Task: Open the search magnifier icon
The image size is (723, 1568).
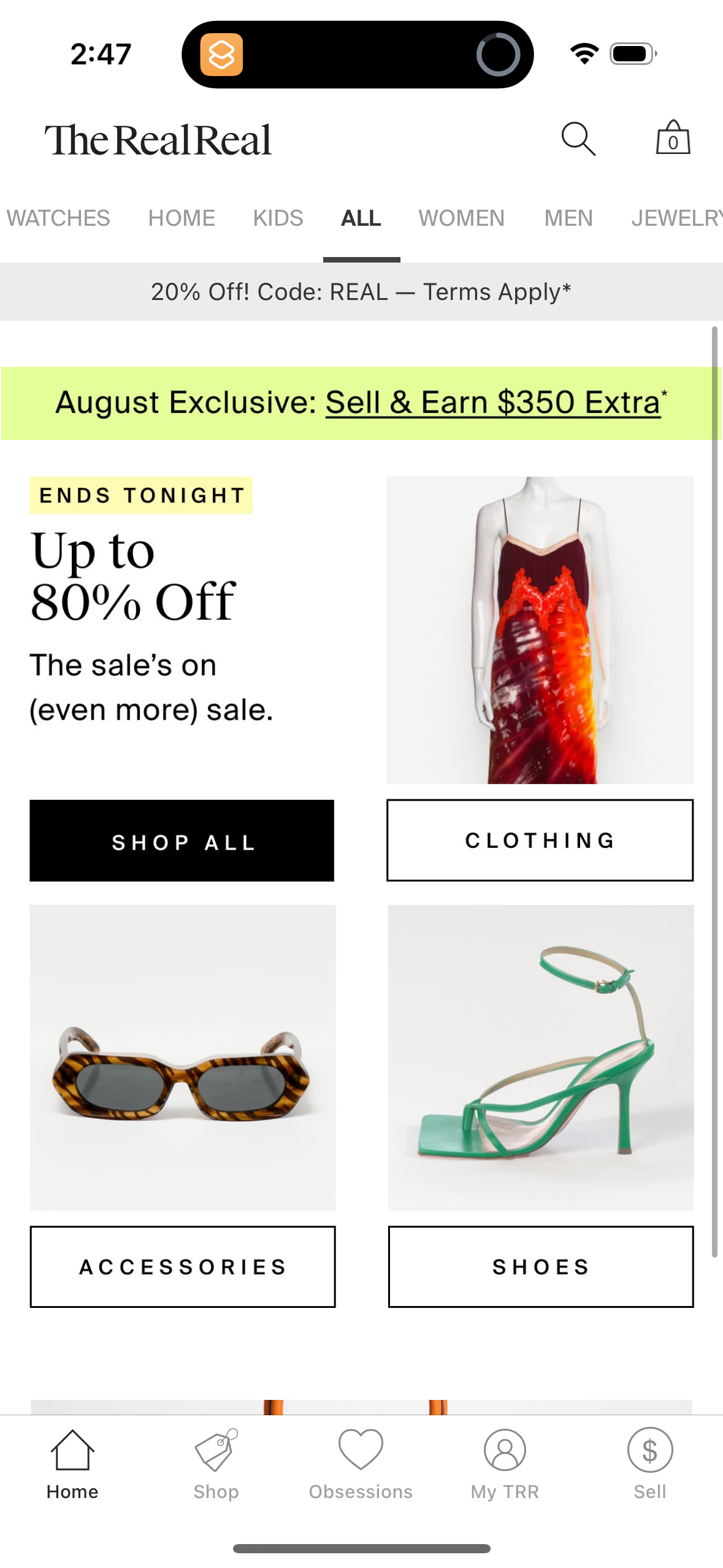Action: (578, 139)
